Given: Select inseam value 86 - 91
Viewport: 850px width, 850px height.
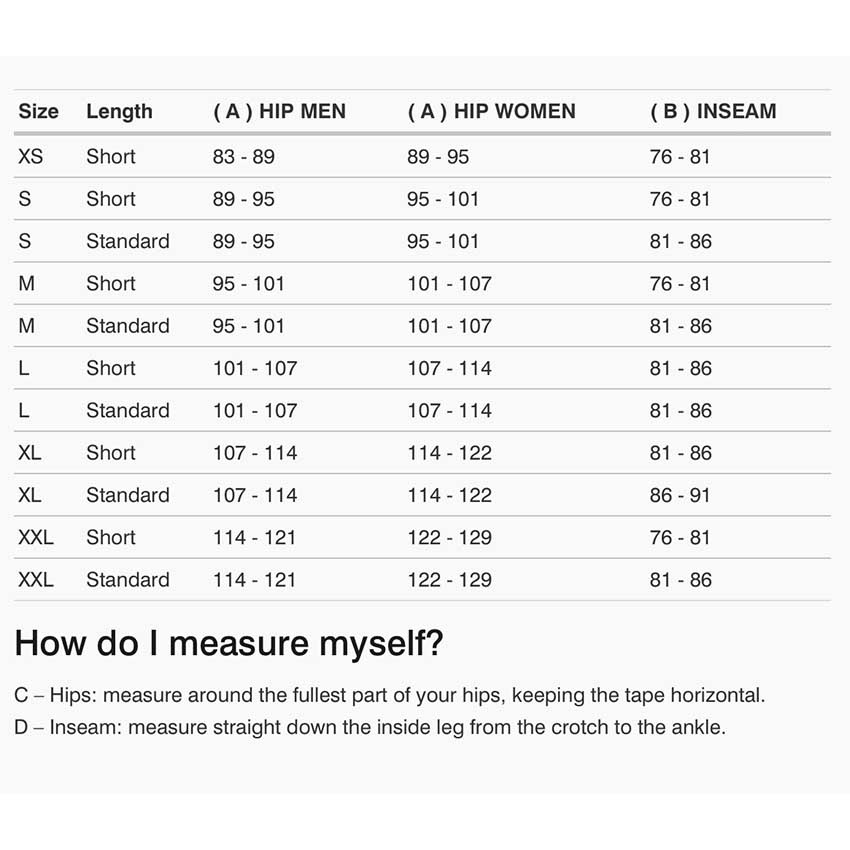Looking at the screenshot, I should coord(680,495).
